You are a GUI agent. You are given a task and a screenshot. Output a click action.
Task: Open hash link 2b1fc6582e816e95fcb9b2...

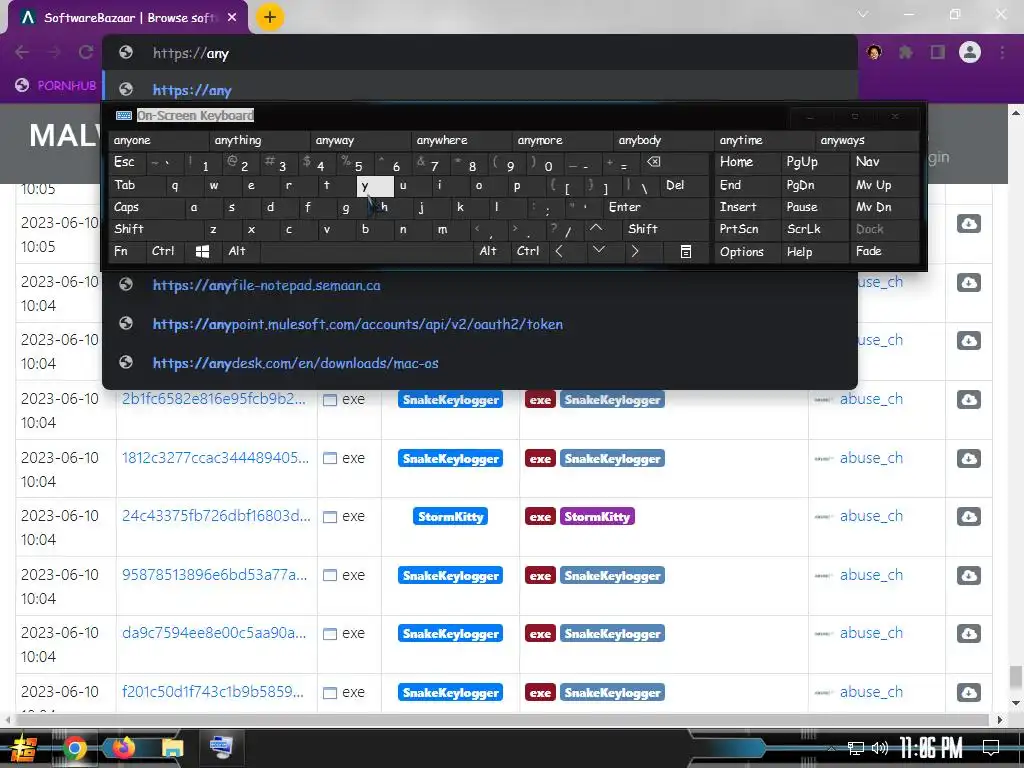pos(214,399)
